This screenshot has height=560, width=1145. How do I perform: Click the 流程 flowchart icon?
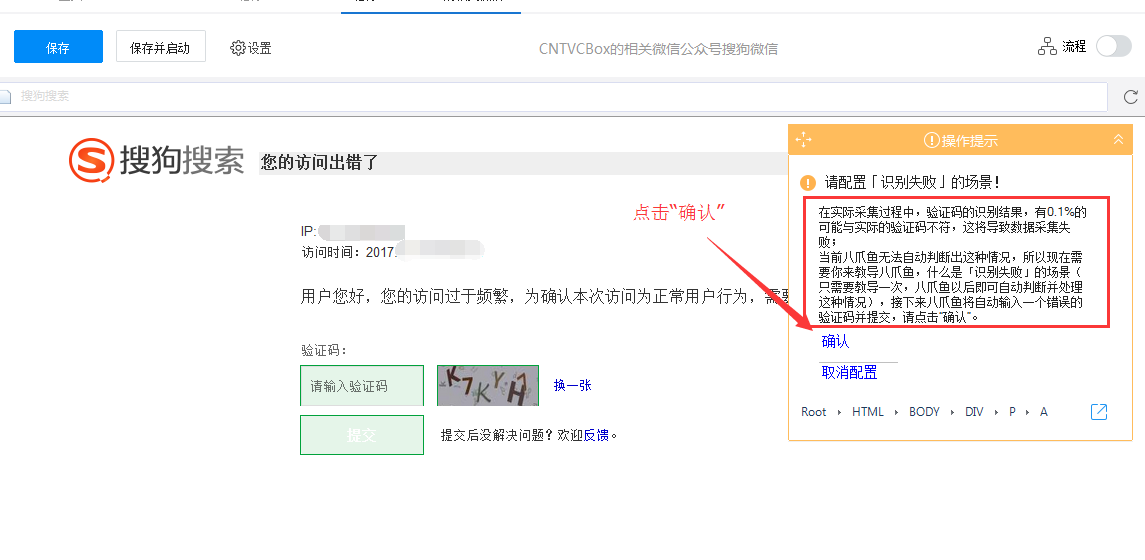pyautogui.click(x=1047, y=47)
